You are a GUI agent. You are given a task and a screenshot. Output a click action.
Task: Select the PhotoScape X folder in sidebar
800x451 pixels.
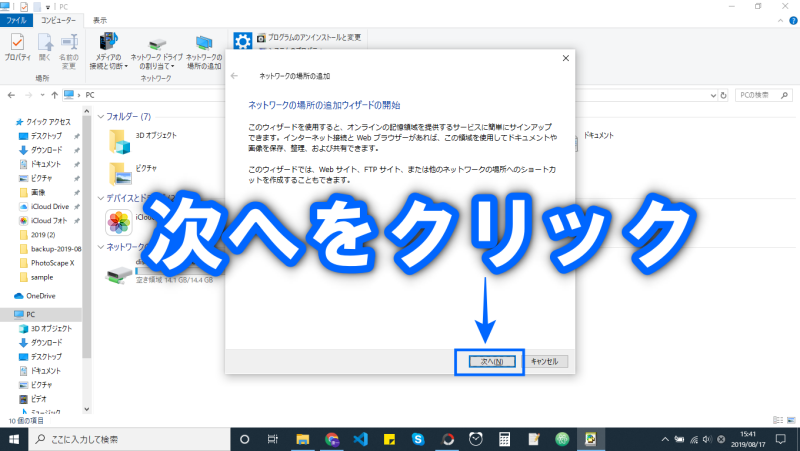50,262
